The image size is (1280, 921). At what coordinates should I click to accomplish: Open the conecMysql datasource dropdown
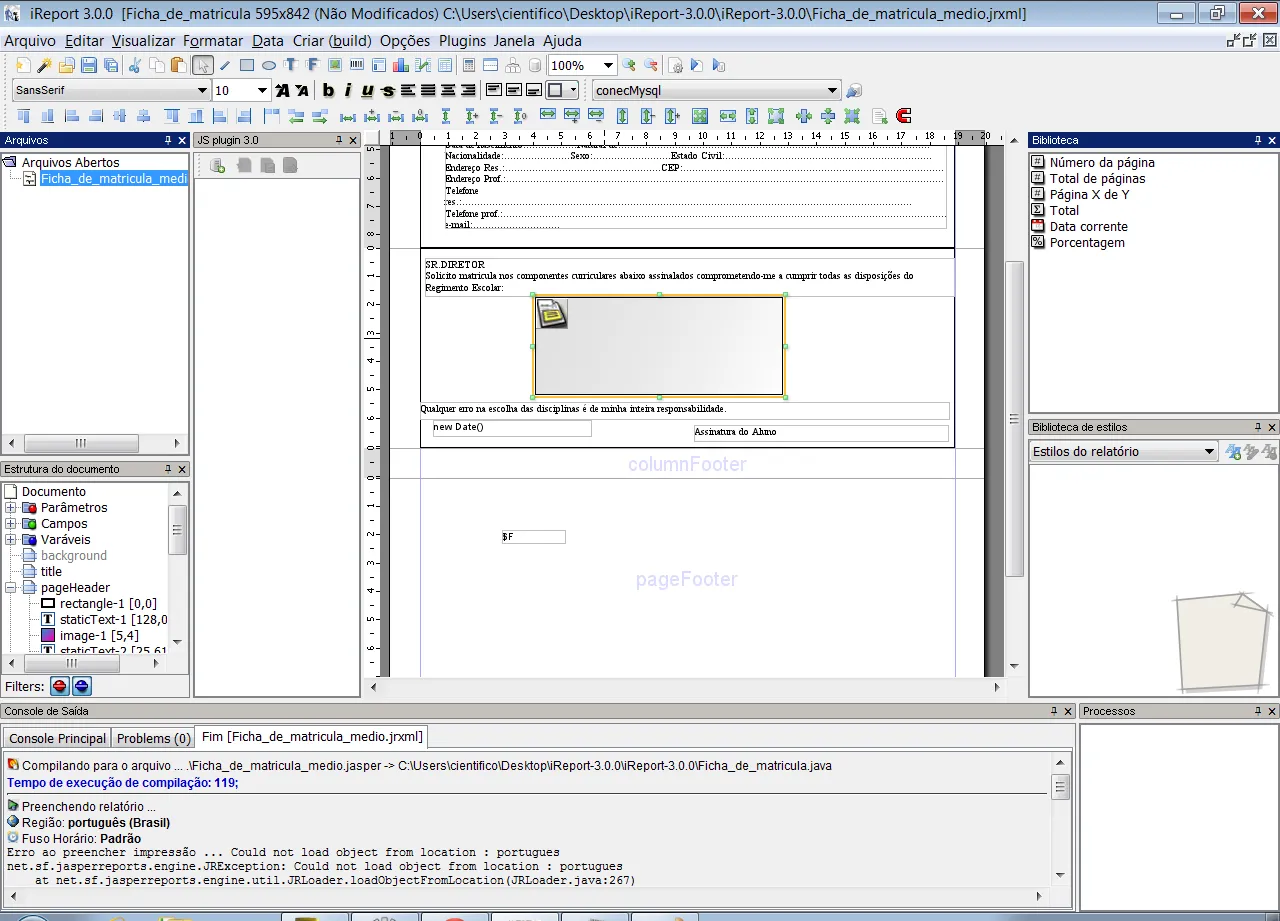click(831, 91)
